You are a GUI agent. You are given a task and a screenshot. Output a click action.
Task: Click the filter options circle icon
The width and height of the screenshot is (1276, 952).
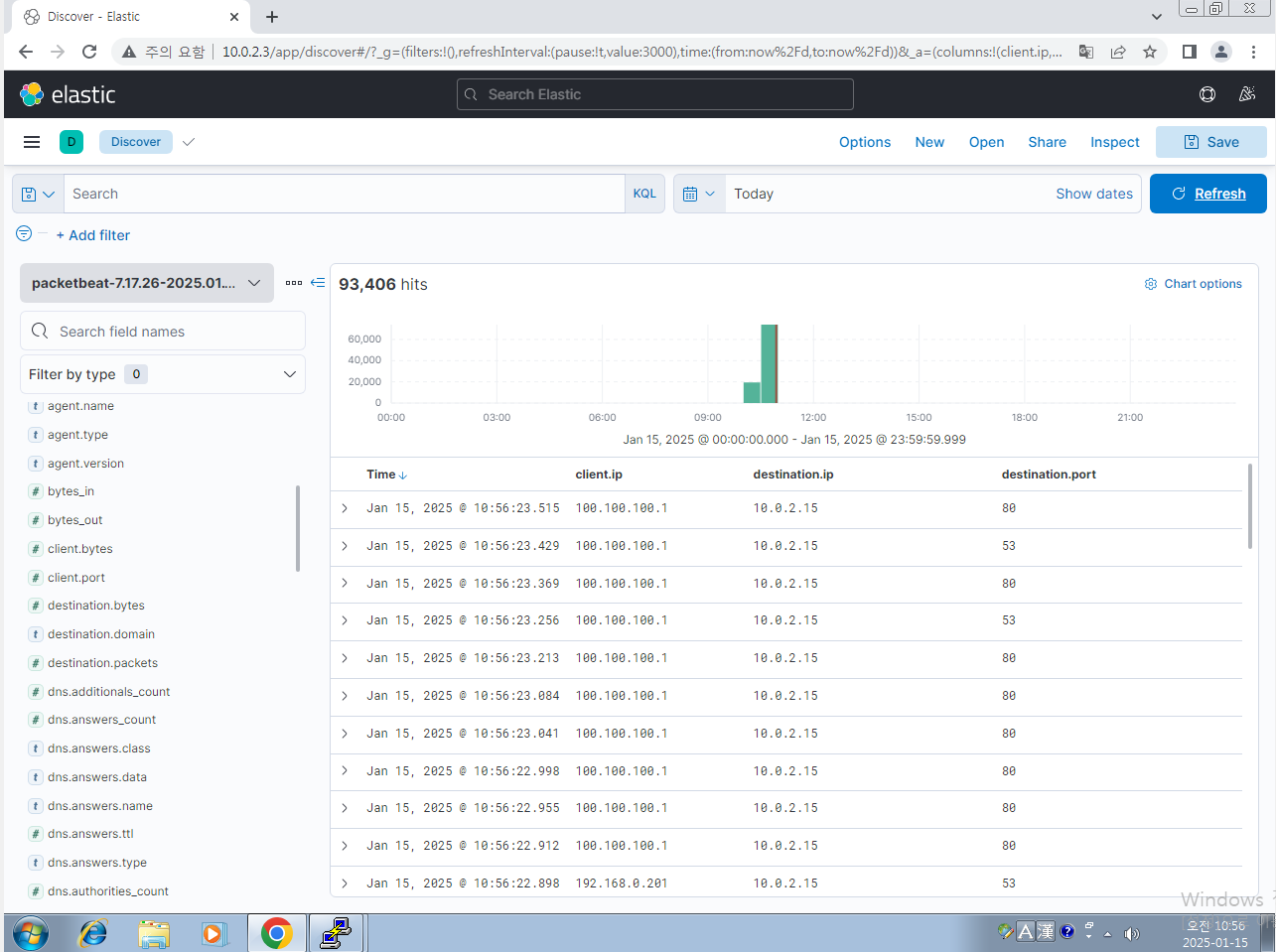pyautogui.click(x=24, y=233)
